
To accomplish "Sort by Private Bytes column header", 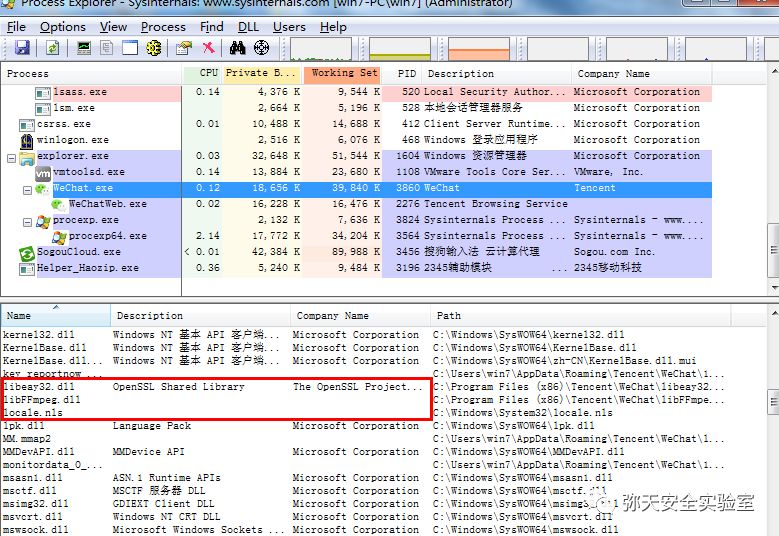I will click(262, 74).
